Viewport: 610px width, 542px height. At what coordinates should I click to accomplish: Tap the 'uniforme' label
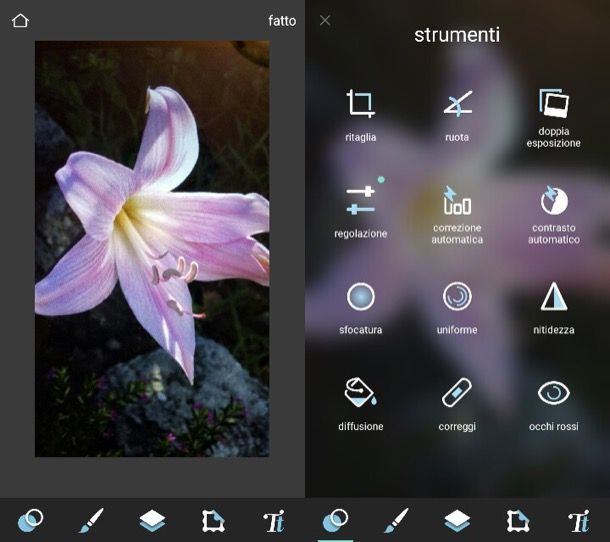(x=457, y=330)
